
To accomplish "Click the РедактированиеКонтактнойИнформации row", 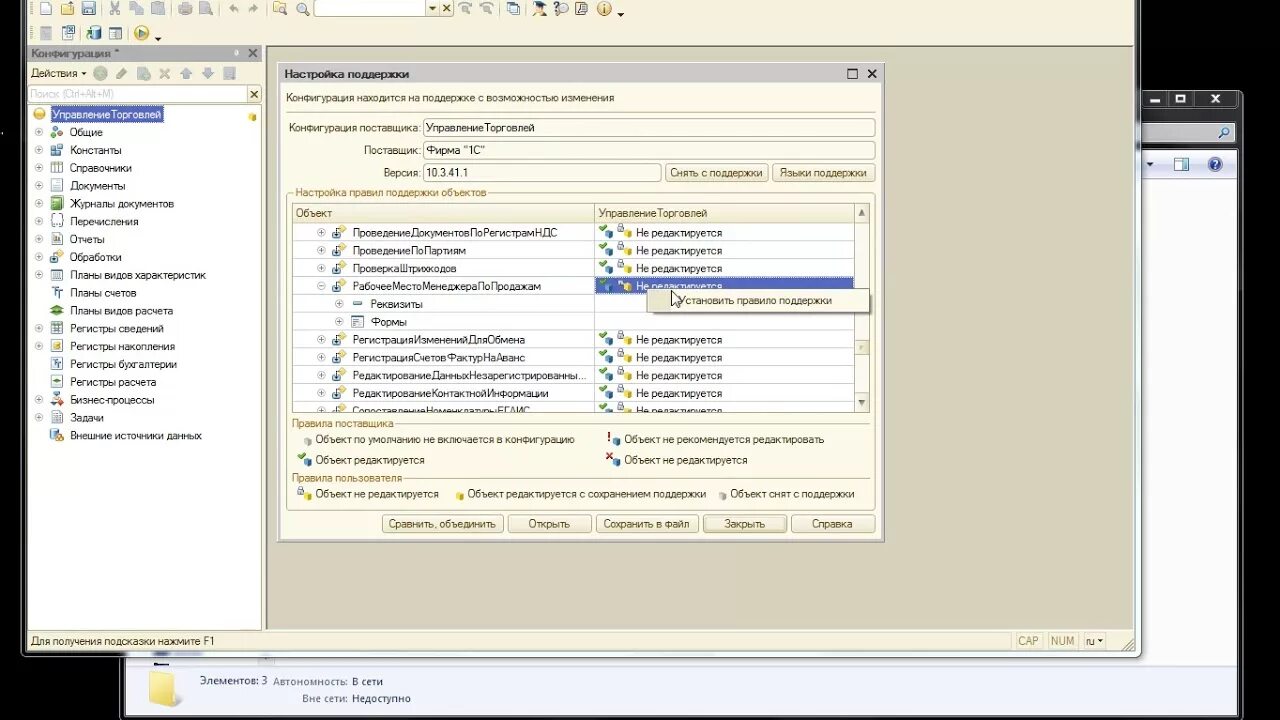I will pyautogui.click(x=574, y=393).
